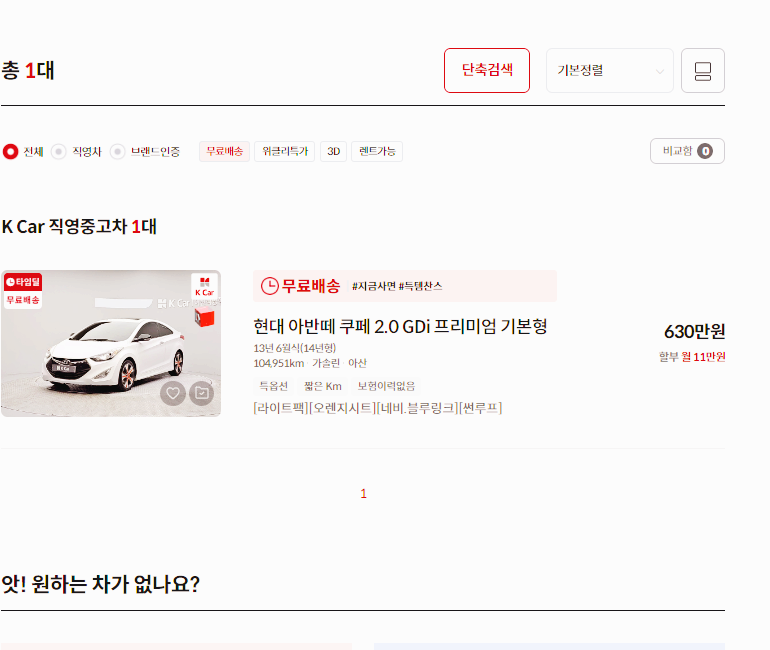Viewport: 770px width, 650px height.
Task: Click the 630만원 price
Action: pyautogui.click(x=694, y=332)
